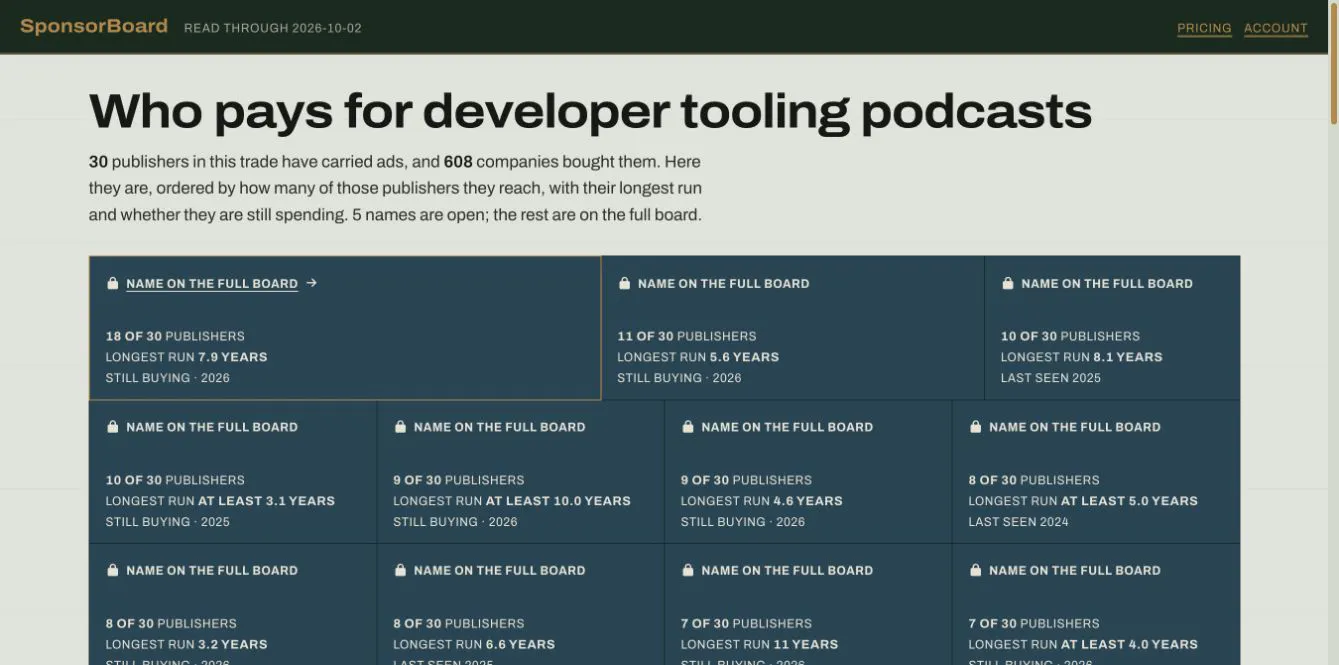Click the lock icon on the 10.0 years card

click(400, 427)
